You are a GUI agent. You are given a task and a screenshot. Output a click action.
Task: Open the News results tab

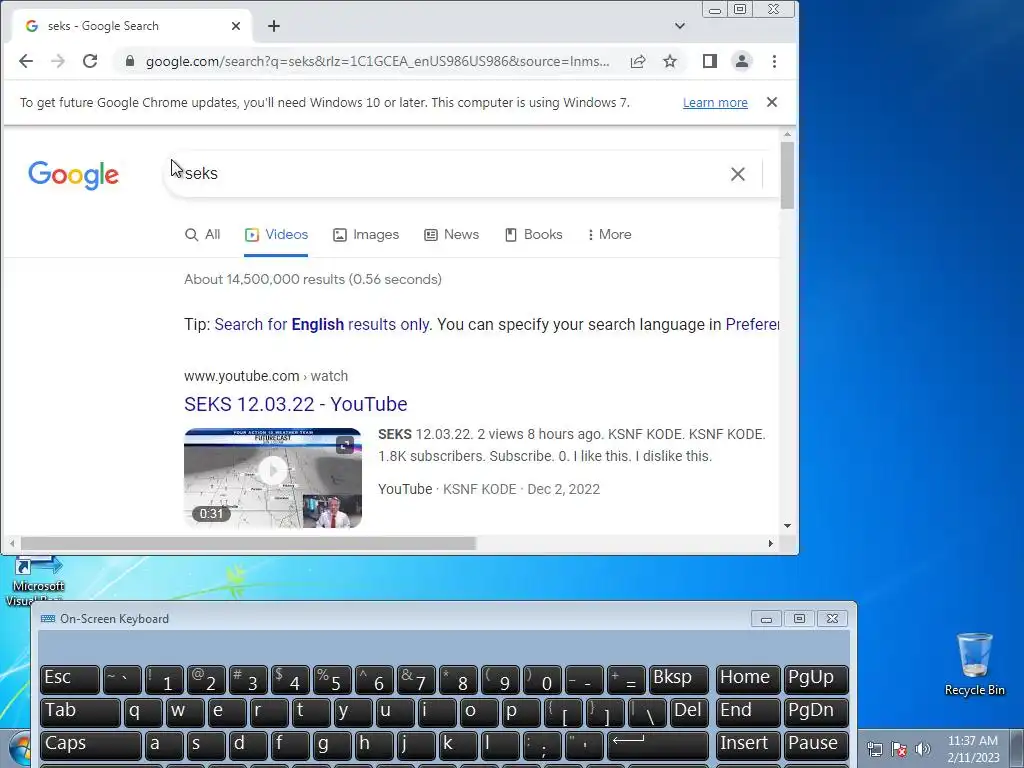451,234
